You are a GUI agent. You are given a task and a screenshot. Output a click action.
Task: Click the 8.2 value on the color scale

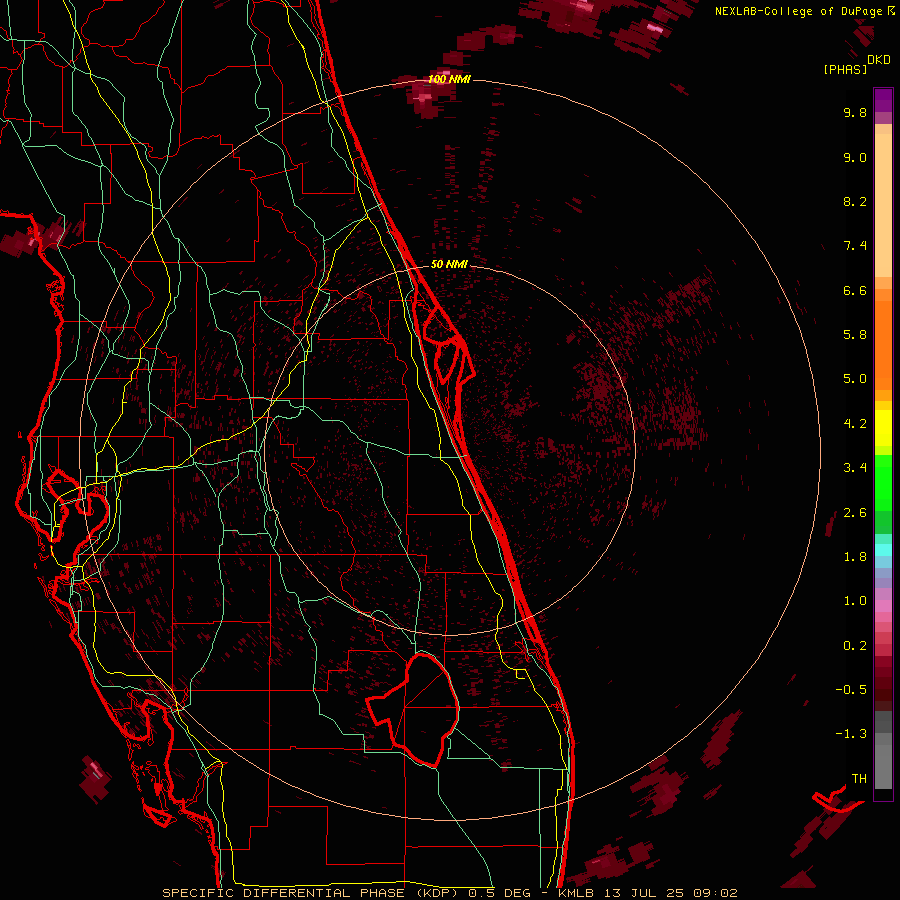(855, 201)
